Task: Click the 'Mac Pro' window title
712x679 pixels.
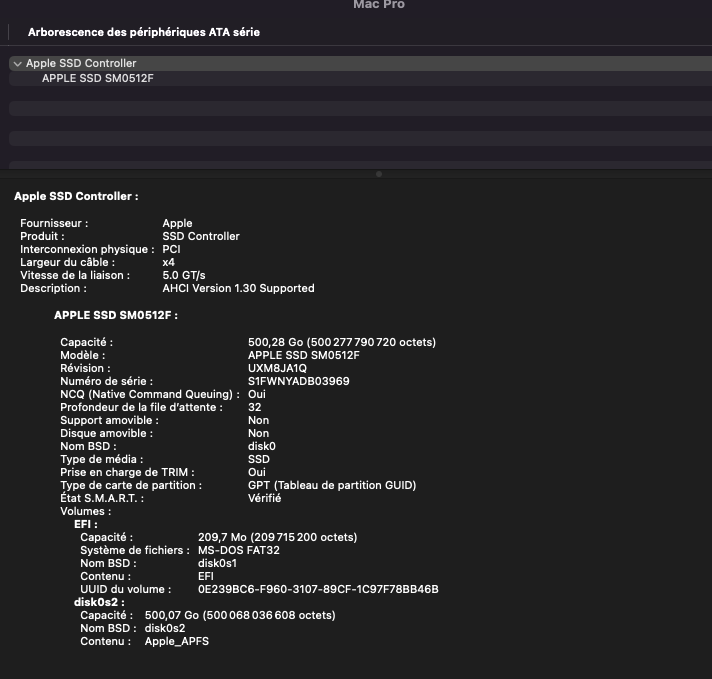Action: (379, 5)
